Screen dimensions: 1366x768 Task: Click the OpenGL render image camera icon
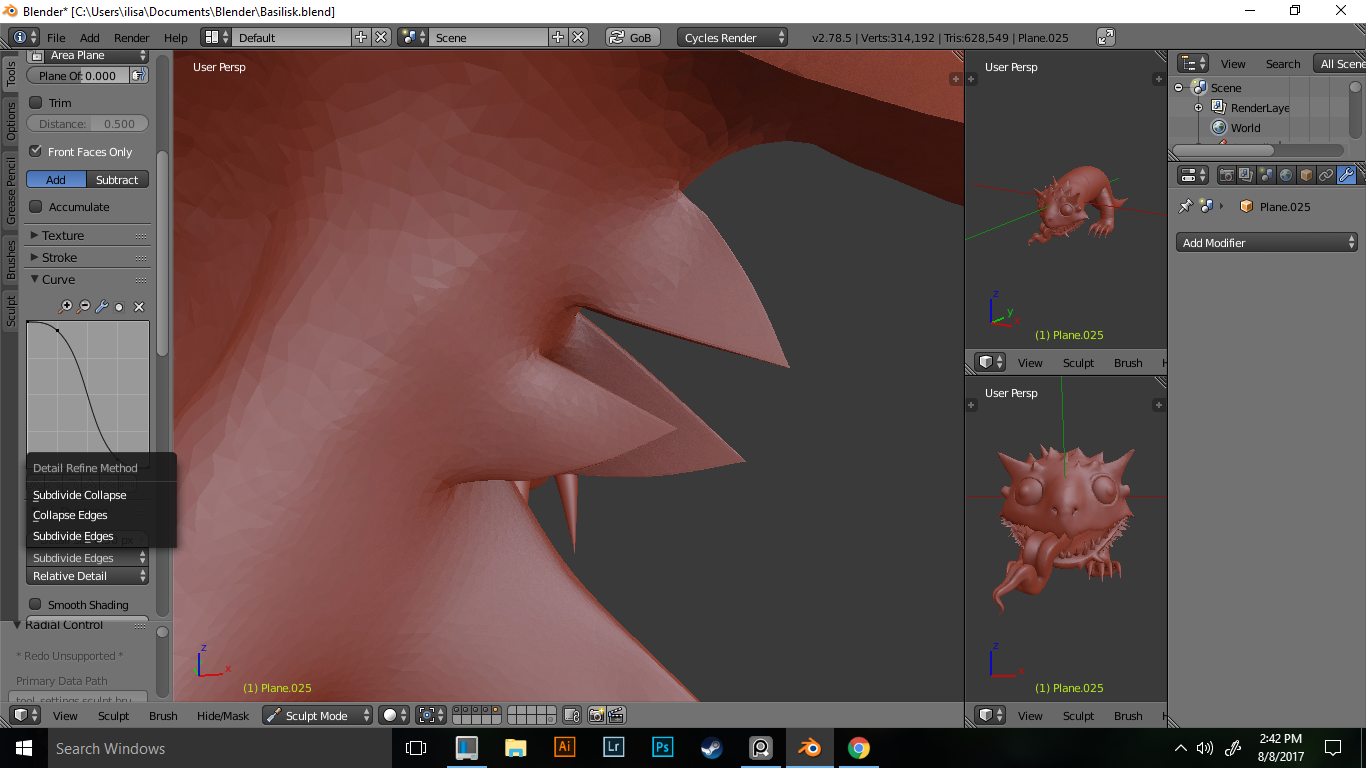coord(596,715)
